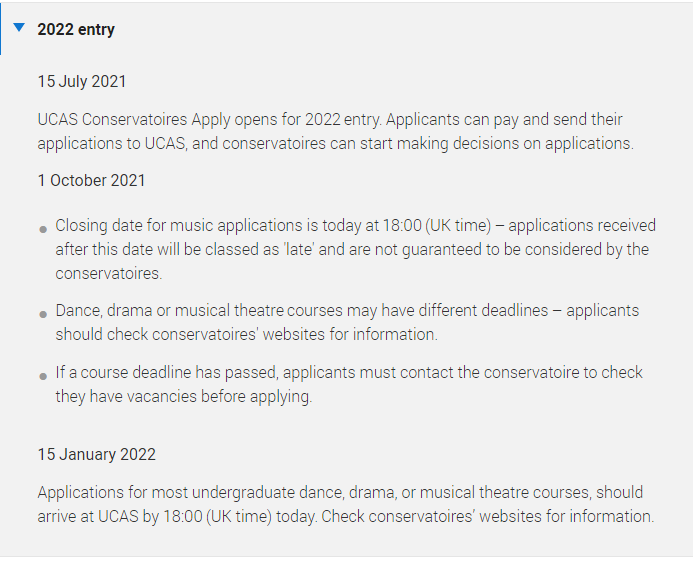Click the "Closing date for music applications" bullet text
This screenshot has width=697, height=564.
click(x=356, y=249)
